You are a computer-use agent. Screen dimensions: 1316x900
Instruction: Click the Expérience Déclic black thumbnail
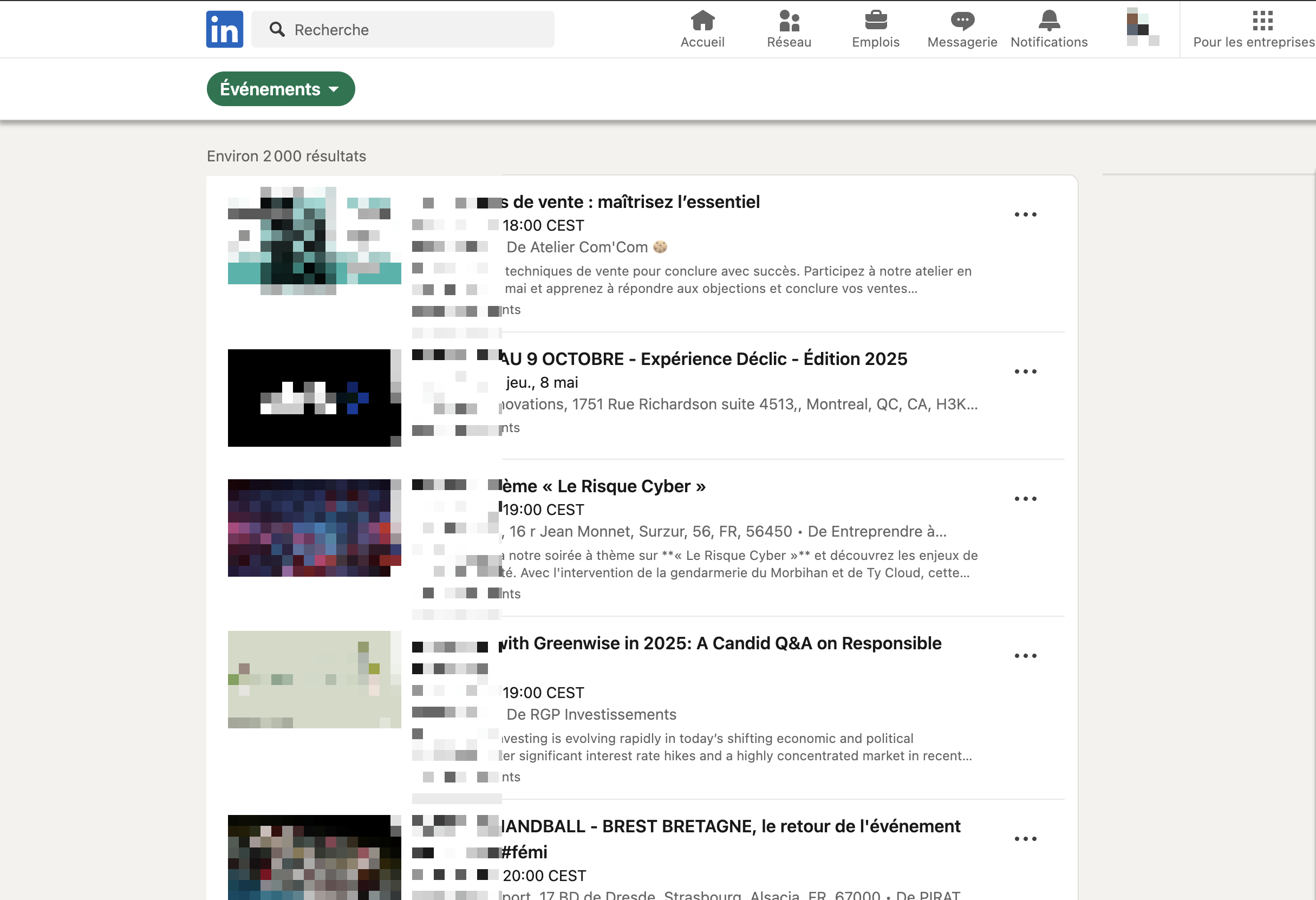point(314,397)
